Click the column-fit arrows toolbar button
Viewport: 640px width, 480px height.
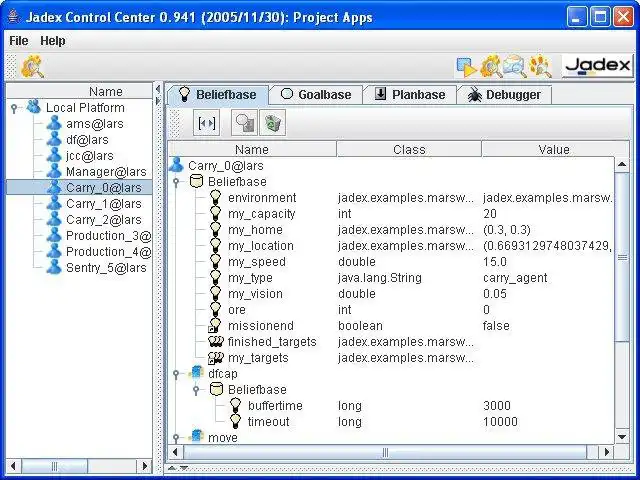click(206, 122)
